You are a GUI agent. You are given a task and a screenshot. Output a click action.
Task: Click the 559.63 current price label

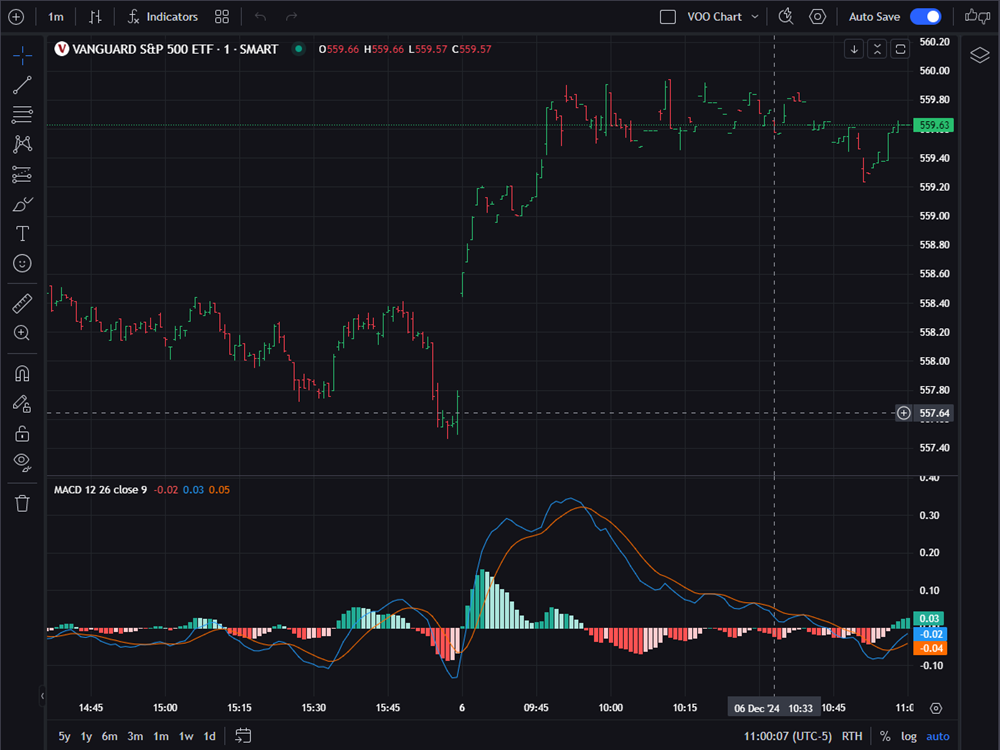[x=934, y=125]
